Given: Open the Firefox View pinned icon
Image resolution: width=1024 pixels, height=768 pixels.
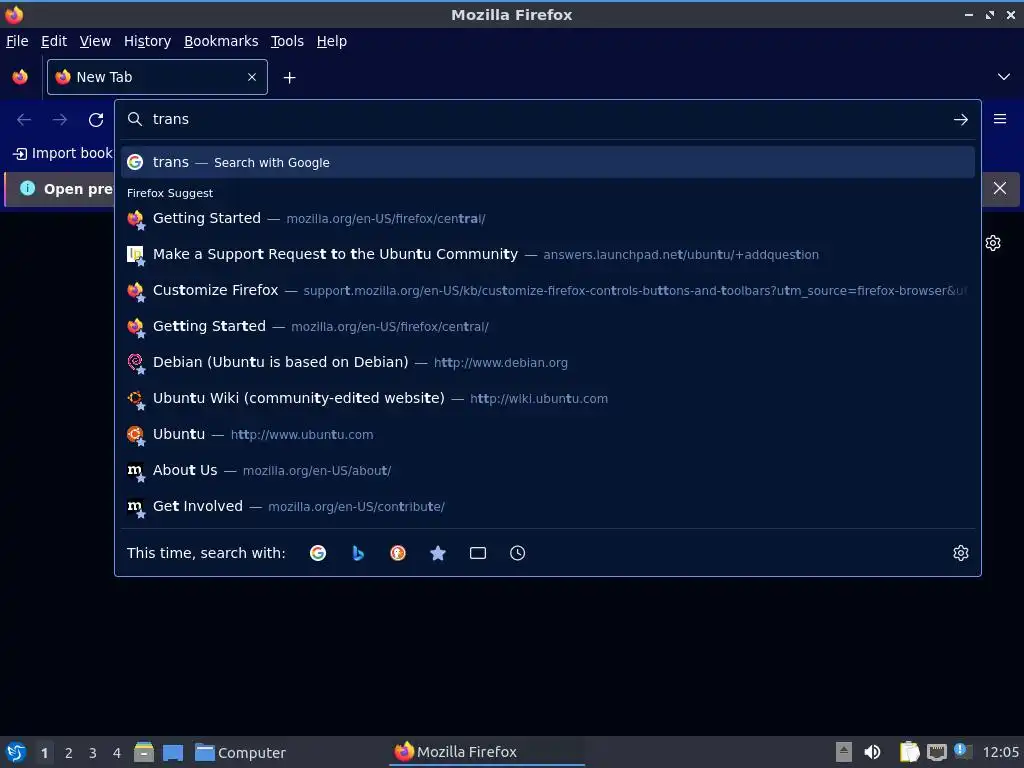Looking at the screenshot, I should tap(20, 77).
